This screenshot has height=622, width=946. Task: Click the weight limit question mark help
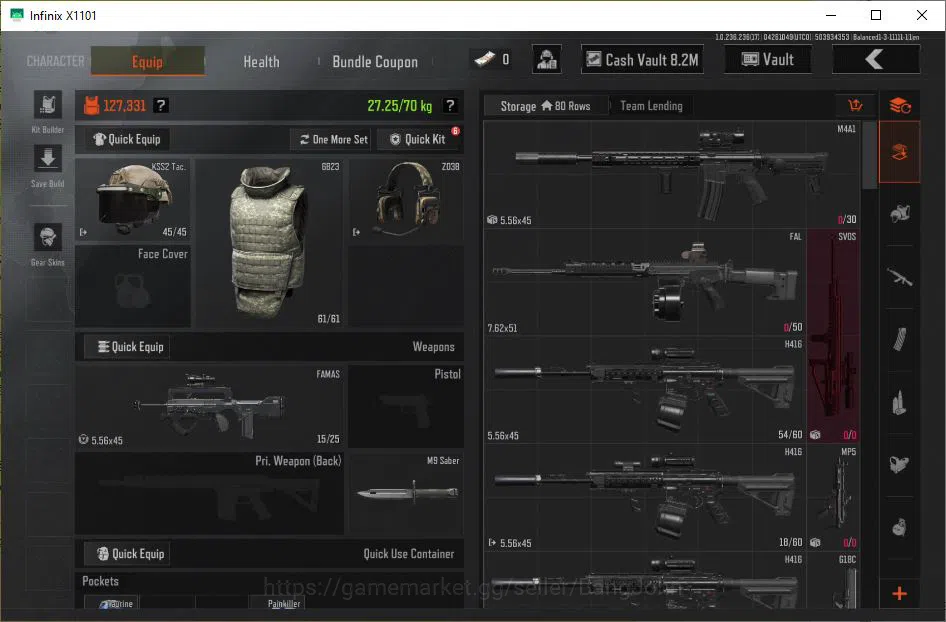coord(449,106)
